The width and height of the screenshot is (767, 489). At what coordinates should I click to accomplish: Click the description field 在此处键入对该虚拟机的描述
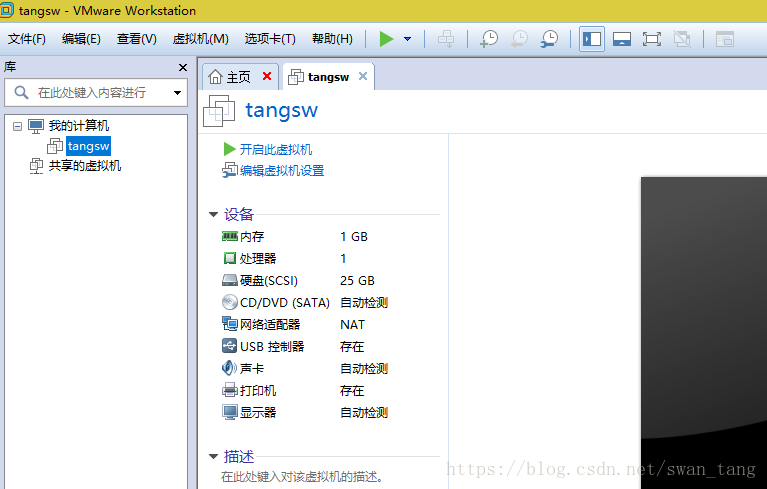[301, 476]
